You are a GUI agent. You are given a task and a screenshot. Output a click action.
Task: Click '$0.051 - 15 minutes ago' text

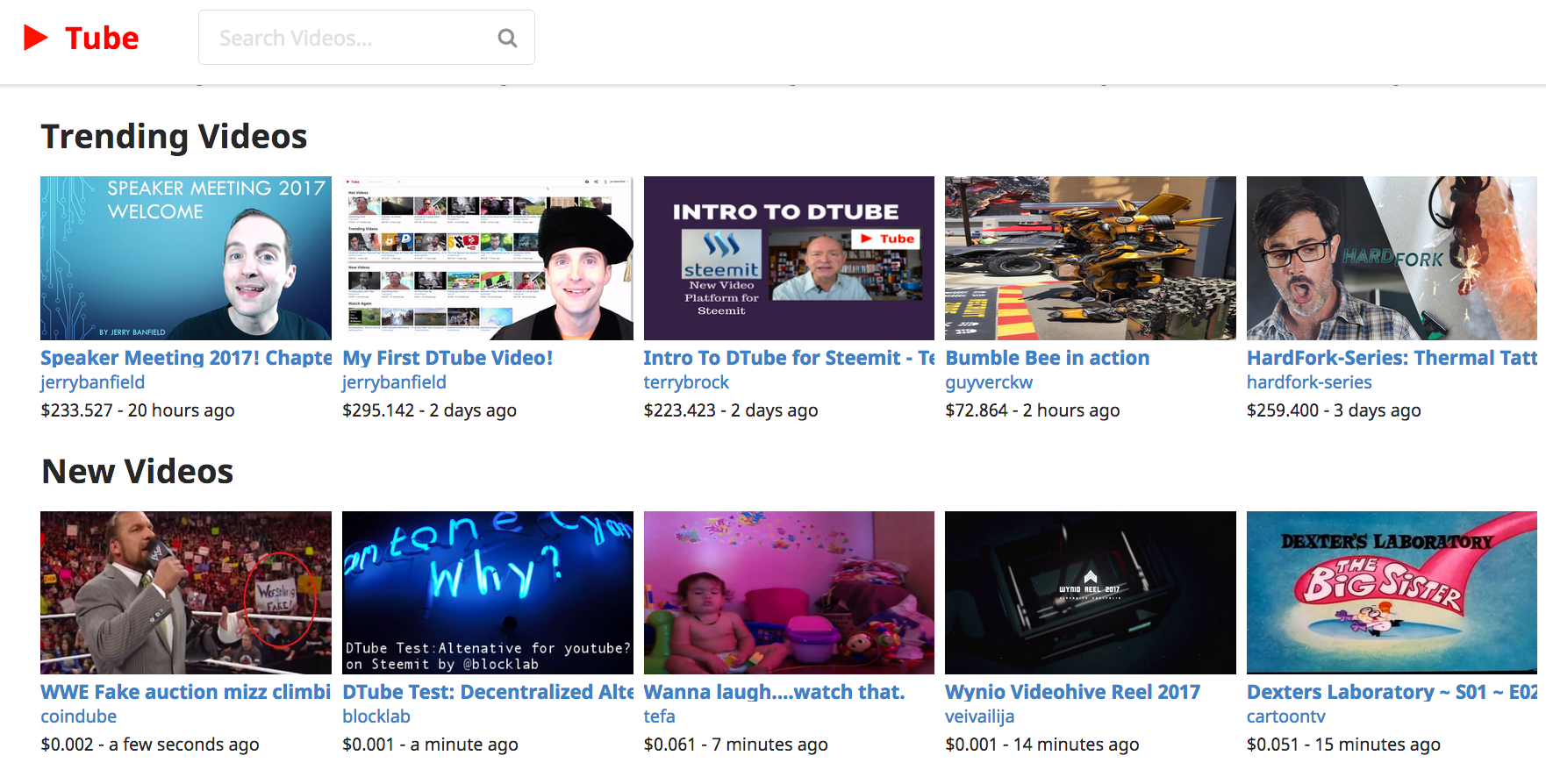click(x=1343, y=745)
